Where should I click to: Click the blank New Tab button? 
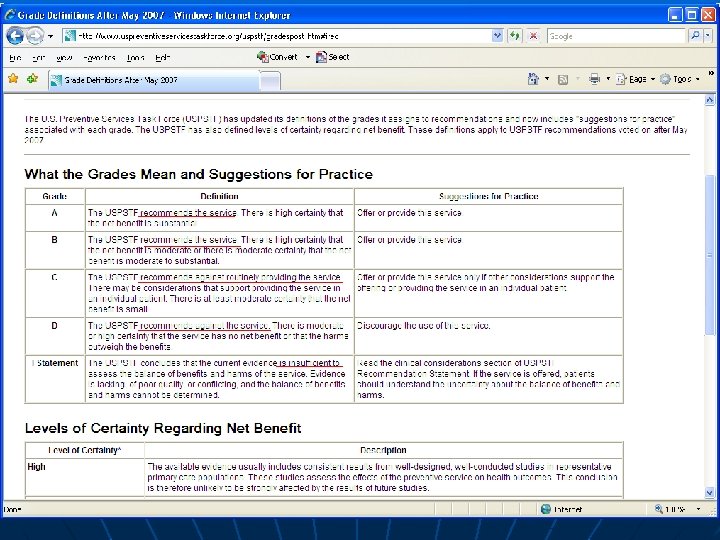coord(270,81)
